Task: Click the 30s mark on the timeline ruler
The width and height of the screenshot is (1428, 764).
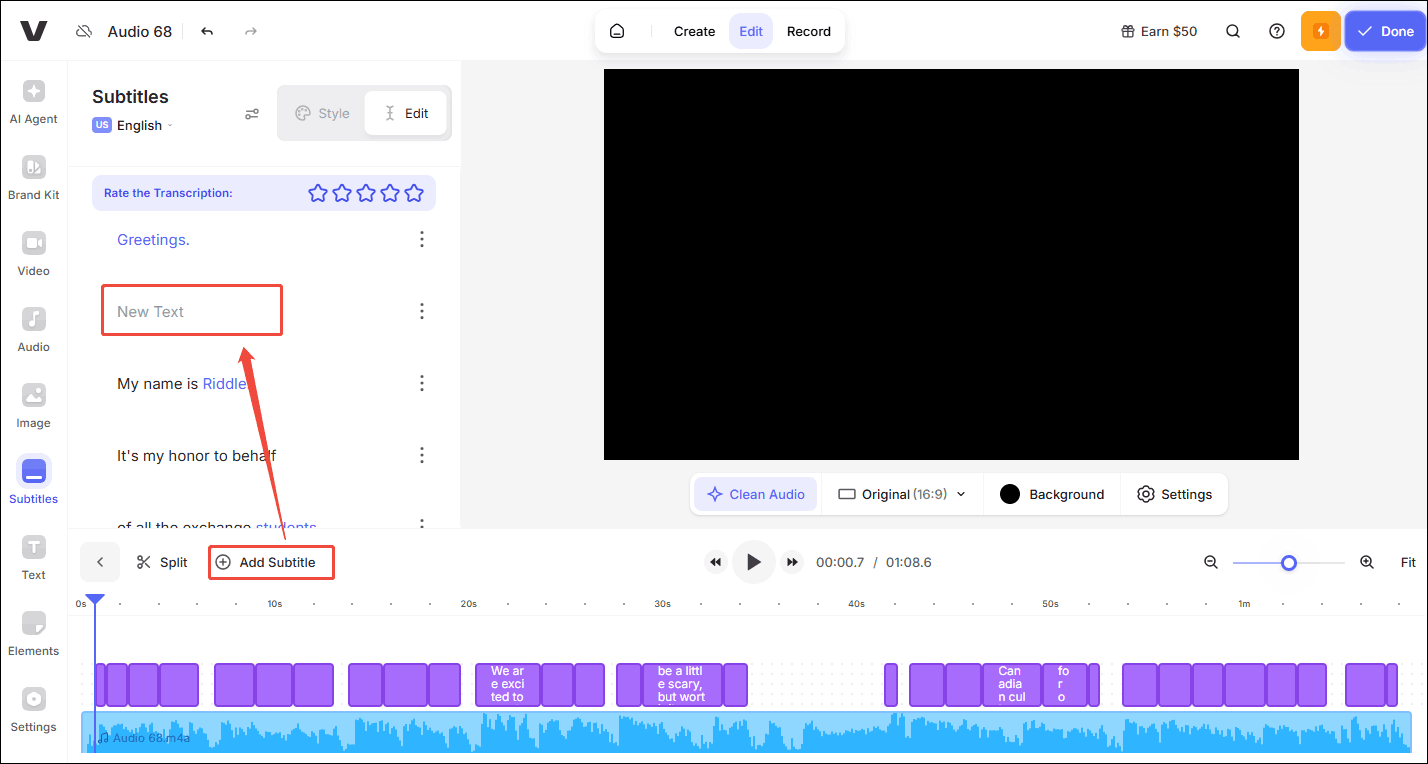Action: click(x=662, y=604)
